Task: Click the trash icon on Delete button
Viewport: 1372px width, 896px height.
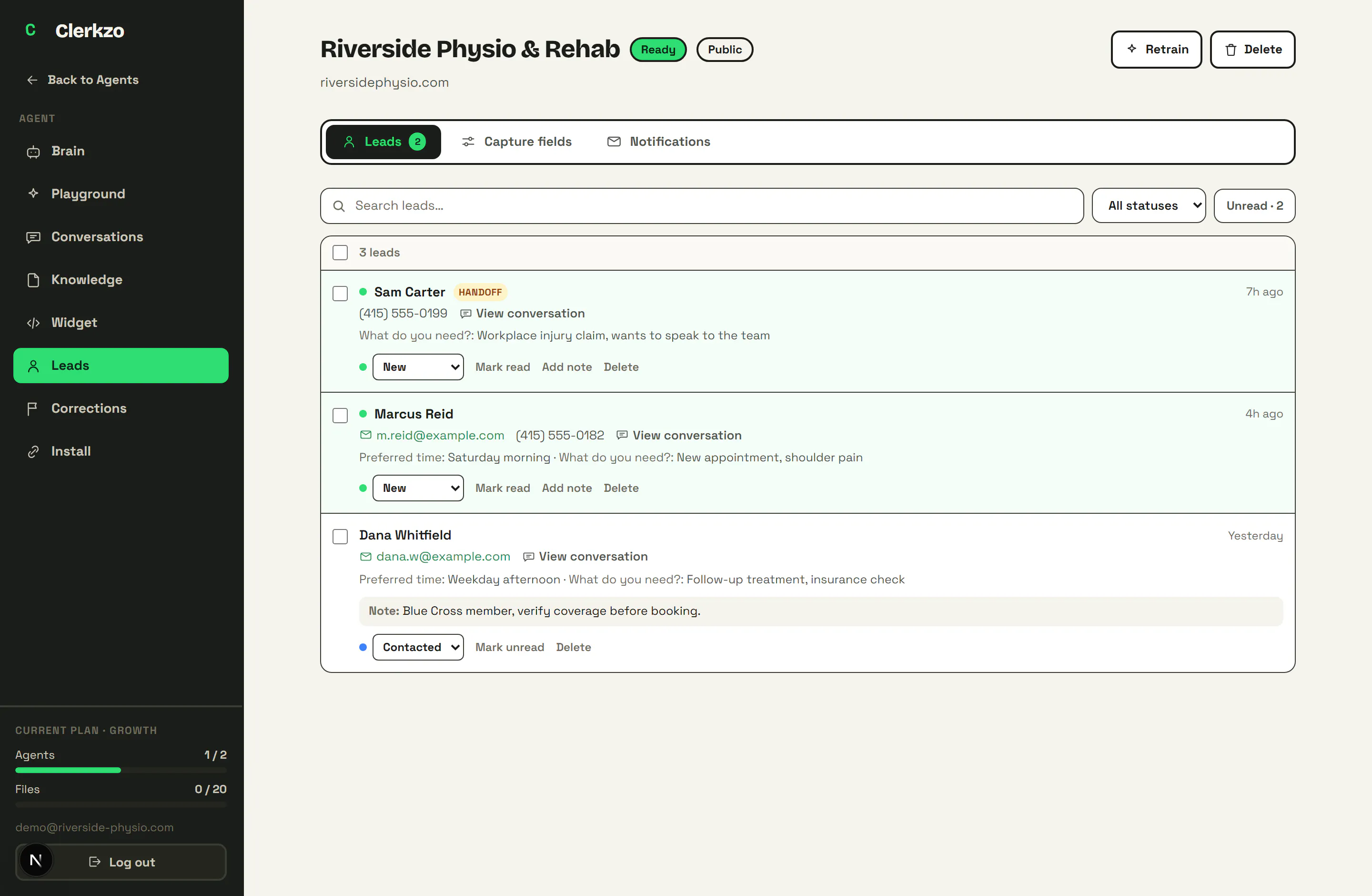Action: tap(1231, 50)
